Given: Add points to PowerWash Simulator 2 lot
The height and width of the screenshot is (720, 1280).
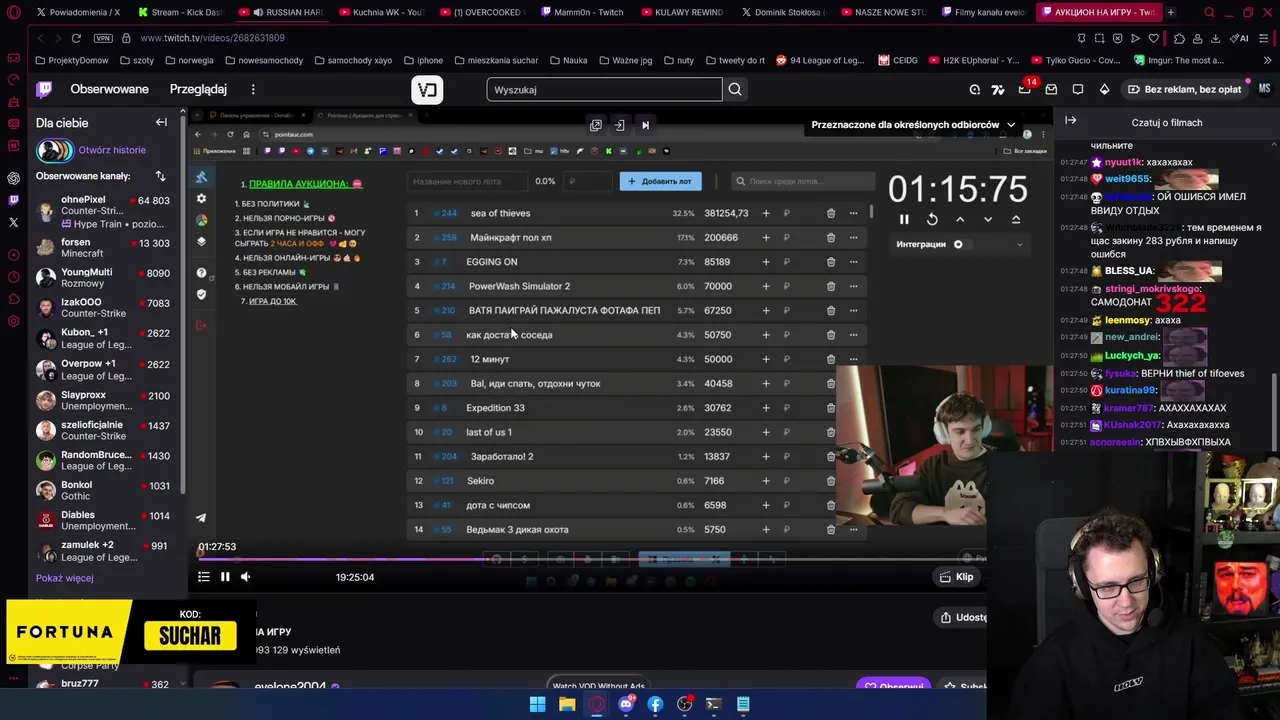Looking at the screenshot, I should click(766, 286).
